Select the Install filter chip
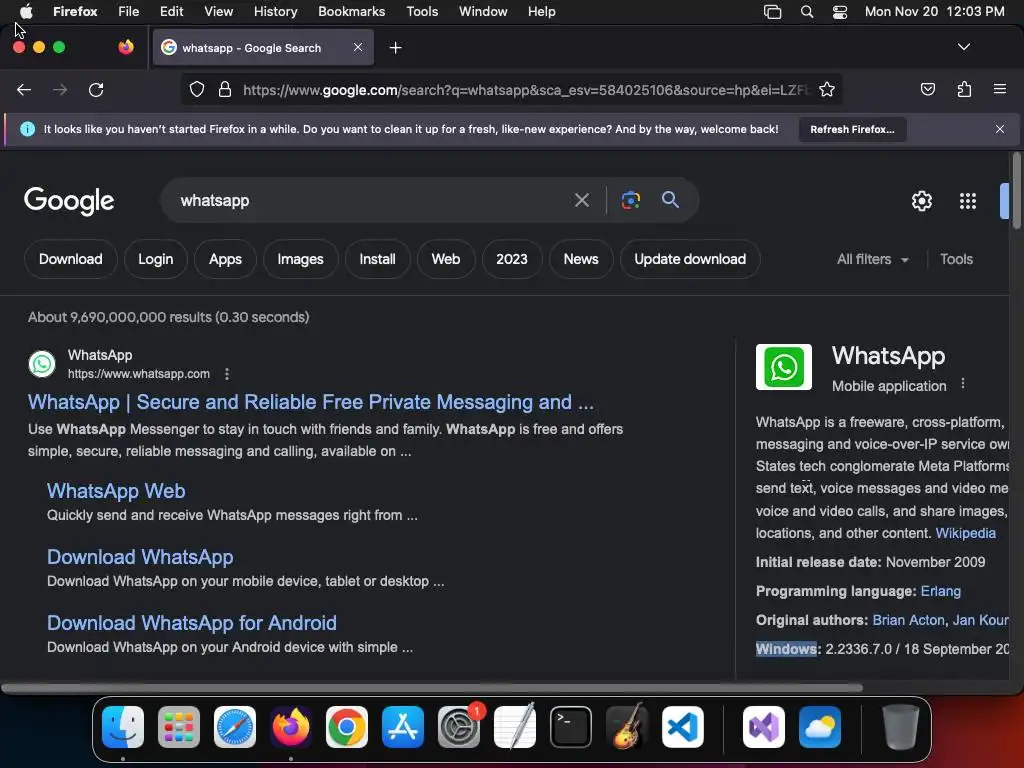 coord(377,259)
